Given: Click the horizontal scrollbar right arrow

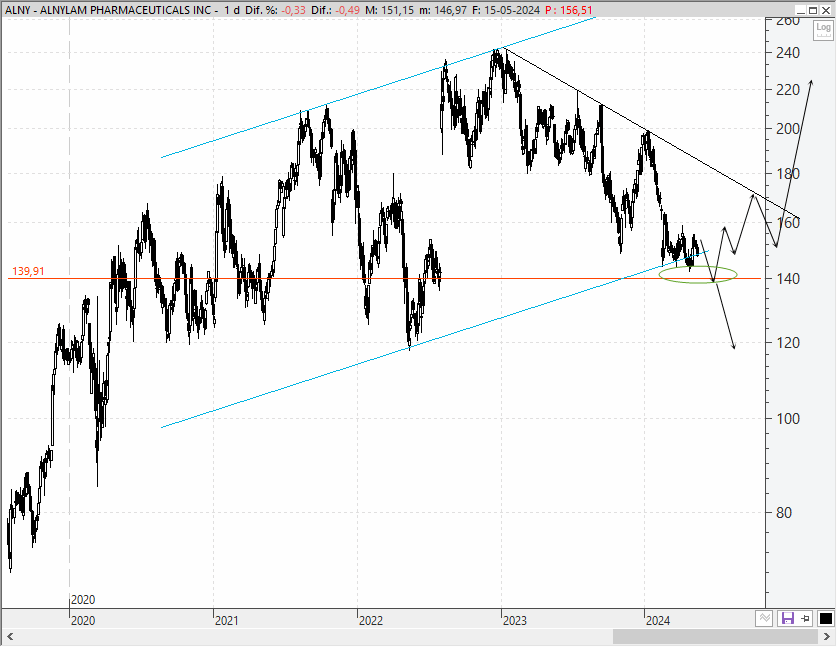Looking at the screenshot, I should (827, 636).
